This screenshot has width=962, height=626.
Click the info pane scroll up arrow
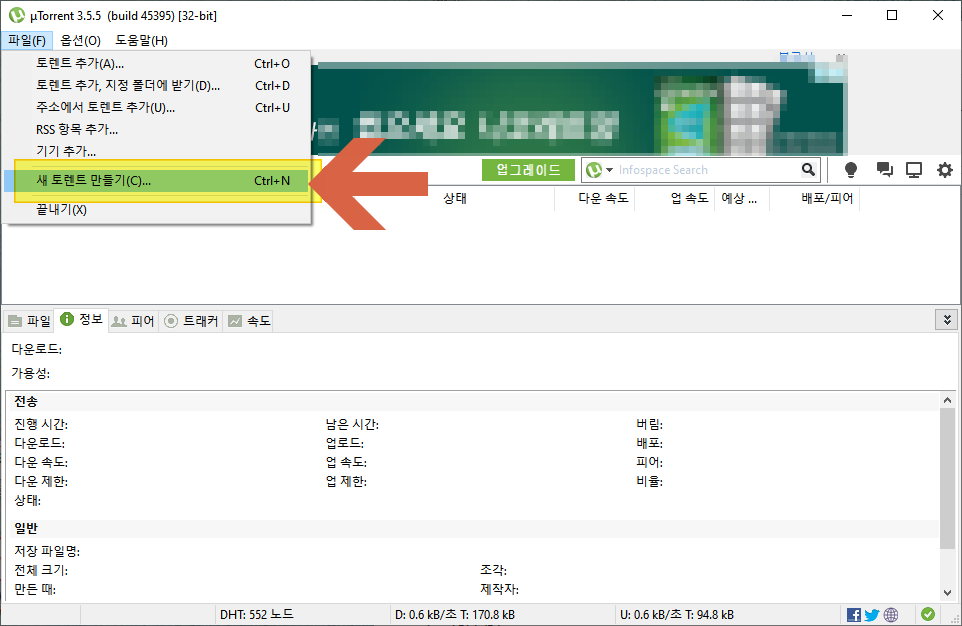947,400
